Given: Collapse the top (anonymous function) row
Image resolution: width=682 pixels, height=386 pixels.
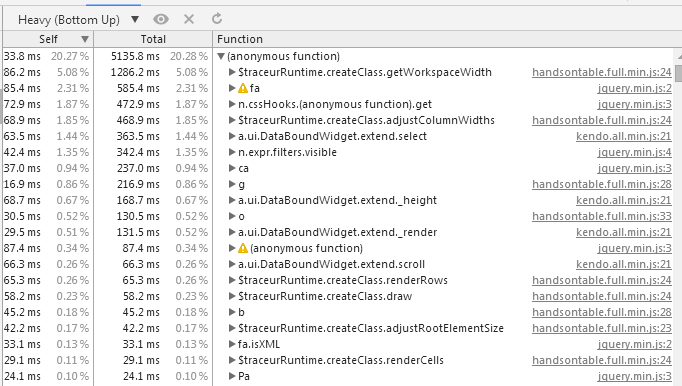Looking at the screenshot, I should point(221,56).
